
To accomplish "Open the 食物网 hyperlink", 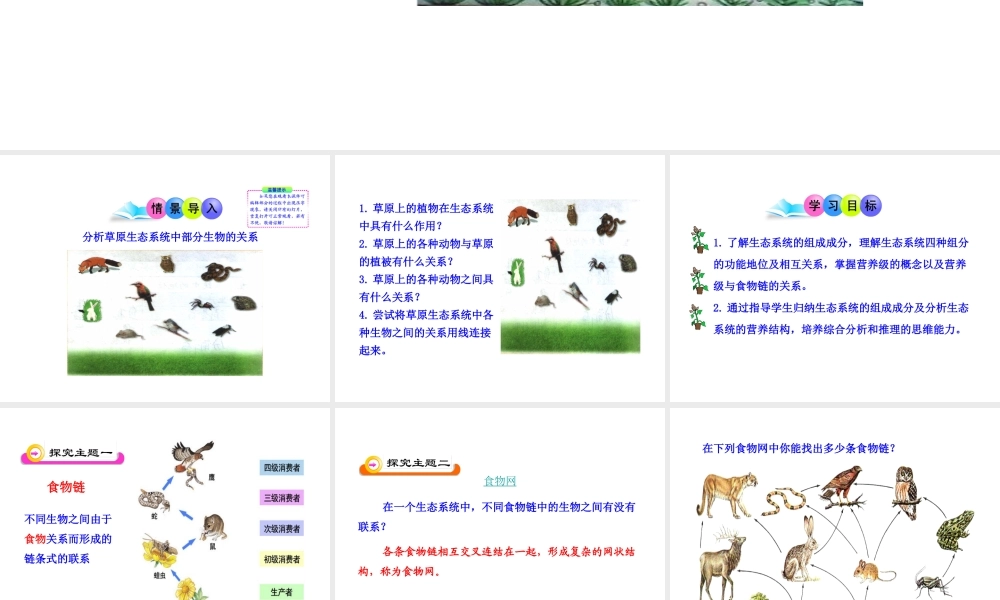I will [500, 481].
